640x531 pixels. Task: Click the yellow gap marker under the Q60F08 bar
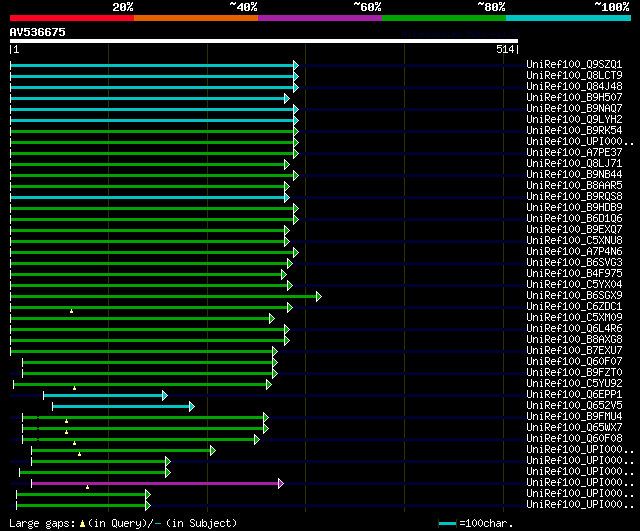pyautogui.click(x=74, y=443)
